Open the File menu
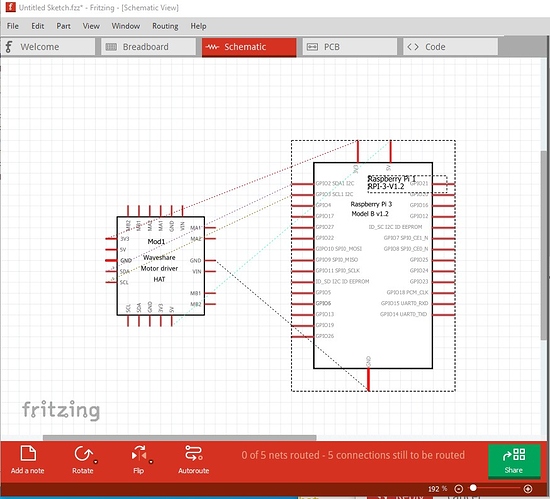The image size is (550, 499). [13, 26]
